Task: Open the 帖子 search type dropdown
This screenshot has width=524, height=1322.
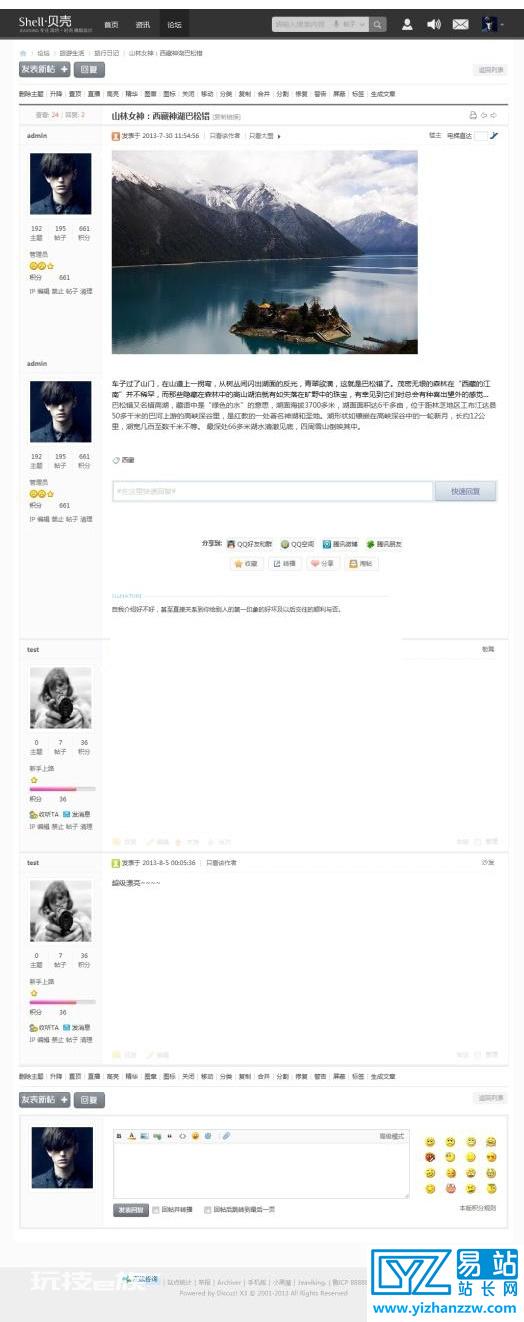Action: (x=352, y=24)
